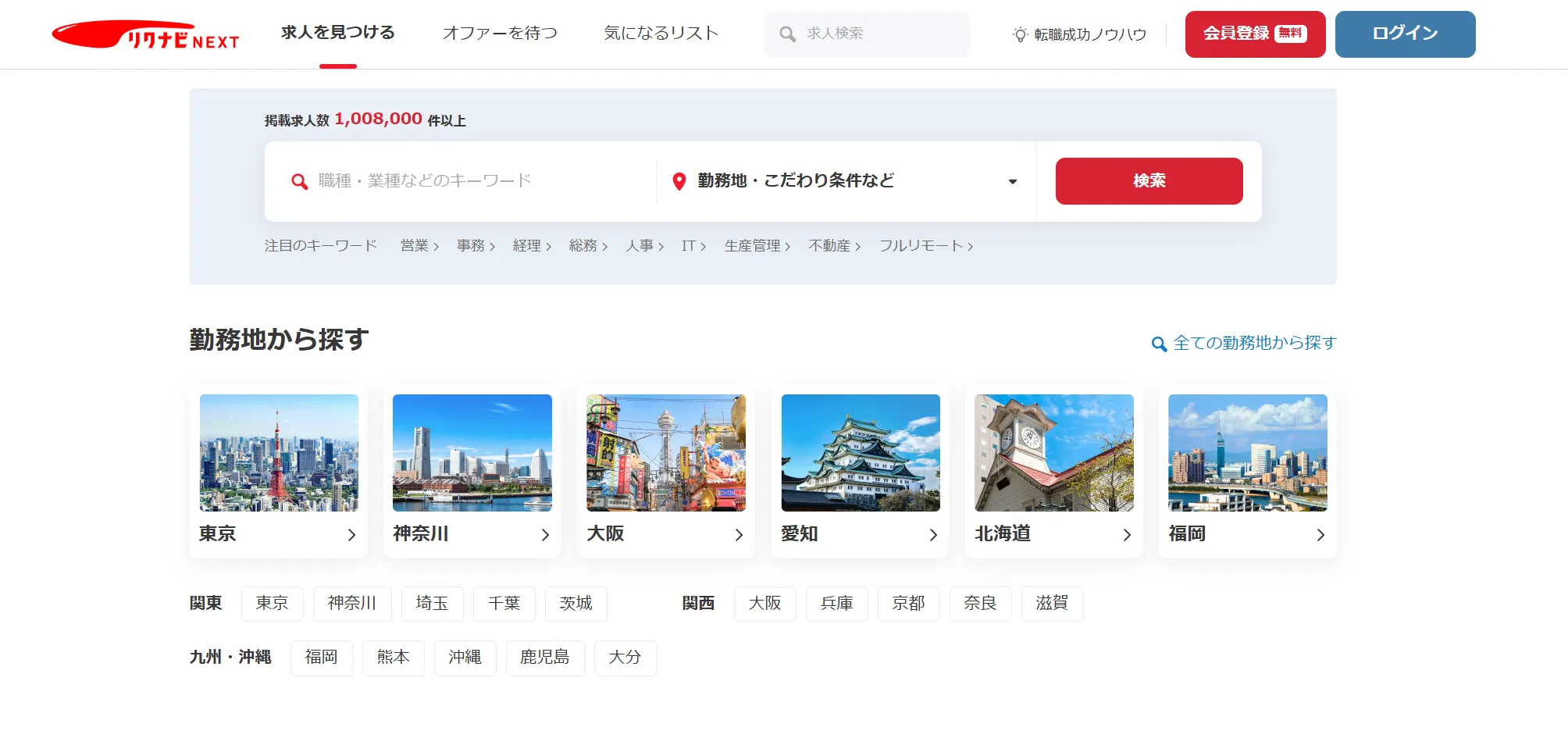Select the 滋賀 region chip
The image size is (1568, 738).
[1053, 604]
